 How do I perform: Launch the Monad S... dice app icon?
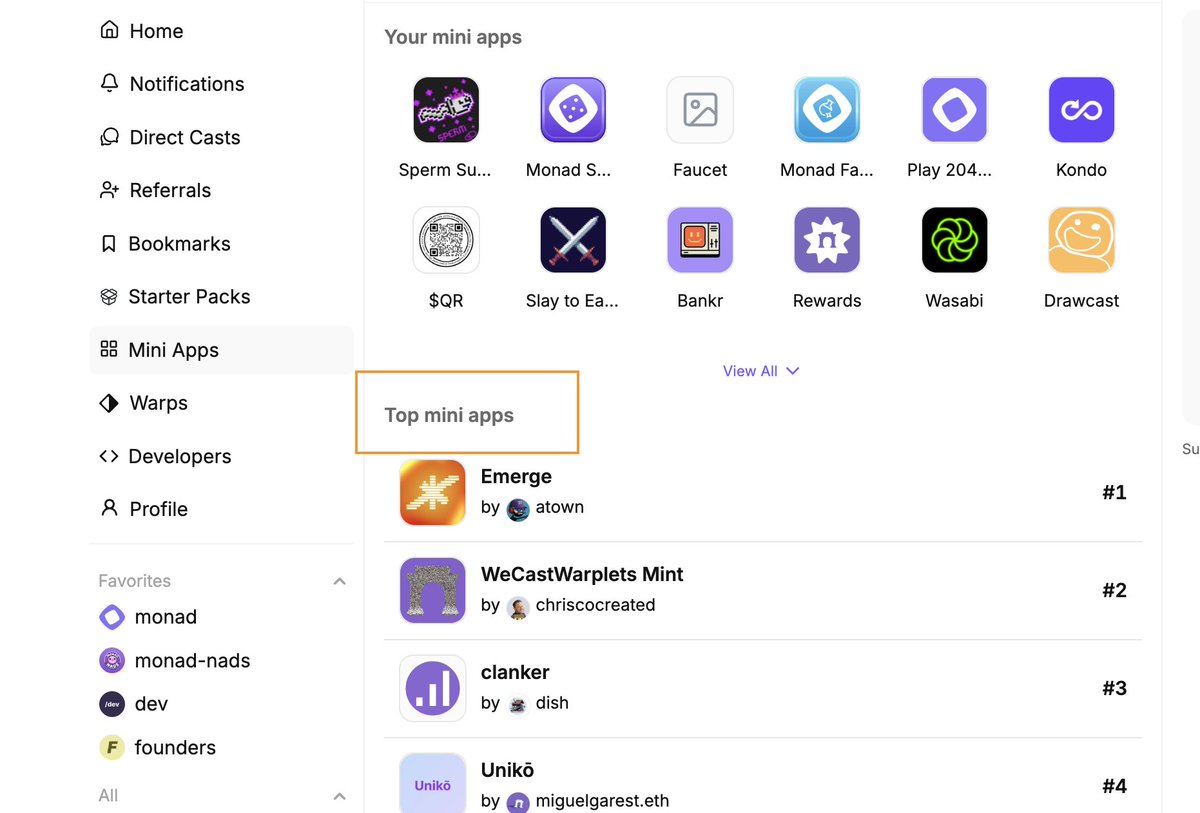[573, 110]
